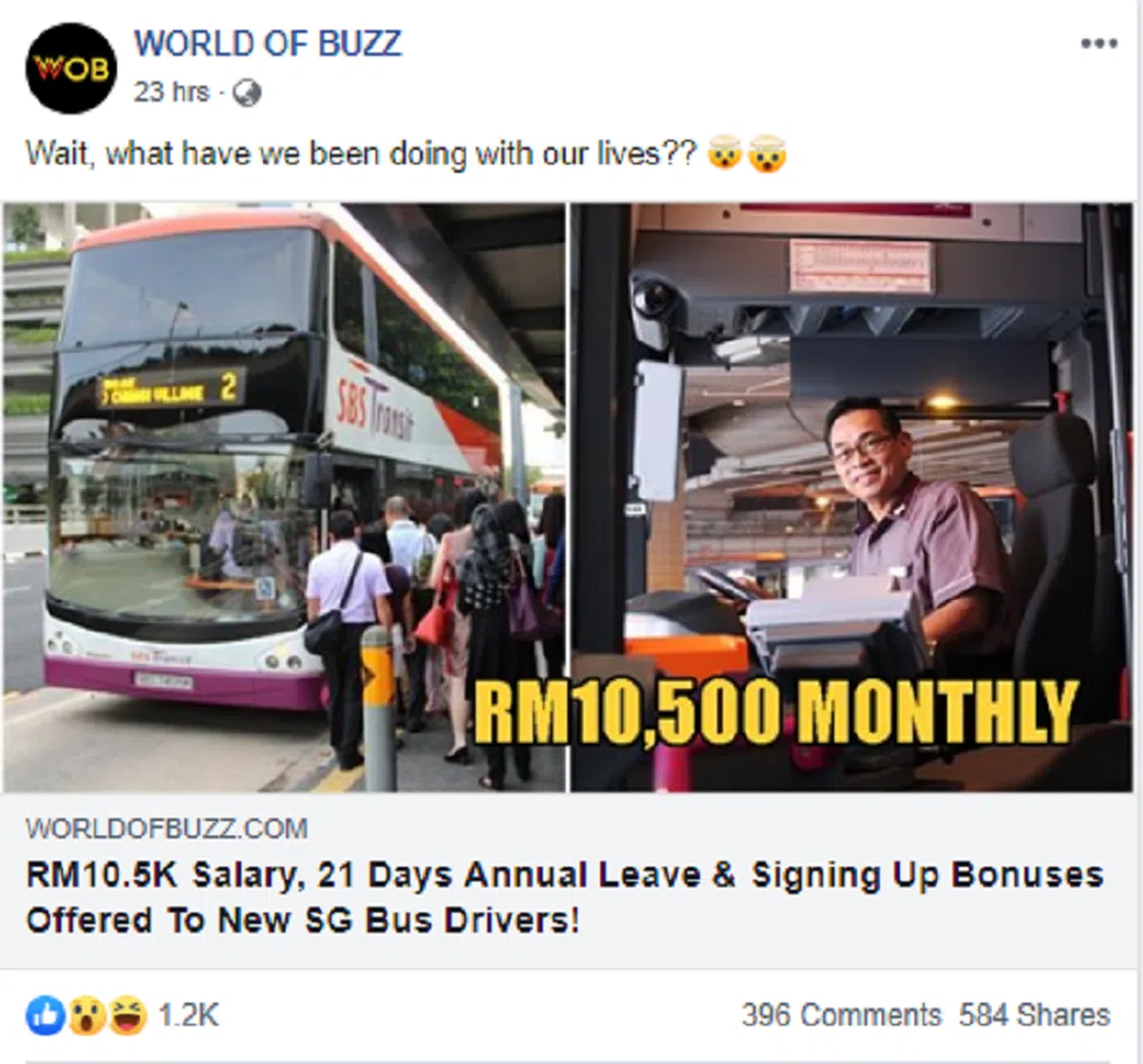Click the post caption text
Viewport: 1143px width, 1064px height.
tap(362, 153)
